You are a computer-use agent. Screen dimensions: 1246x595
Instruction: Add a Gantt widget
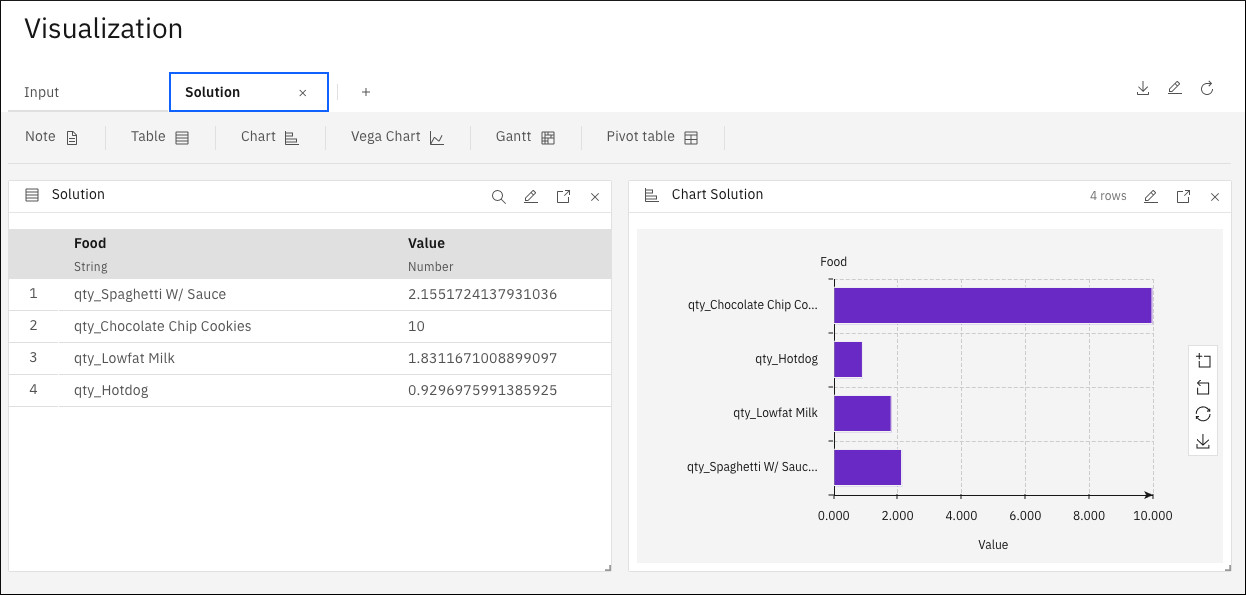[x=525, y=137]
